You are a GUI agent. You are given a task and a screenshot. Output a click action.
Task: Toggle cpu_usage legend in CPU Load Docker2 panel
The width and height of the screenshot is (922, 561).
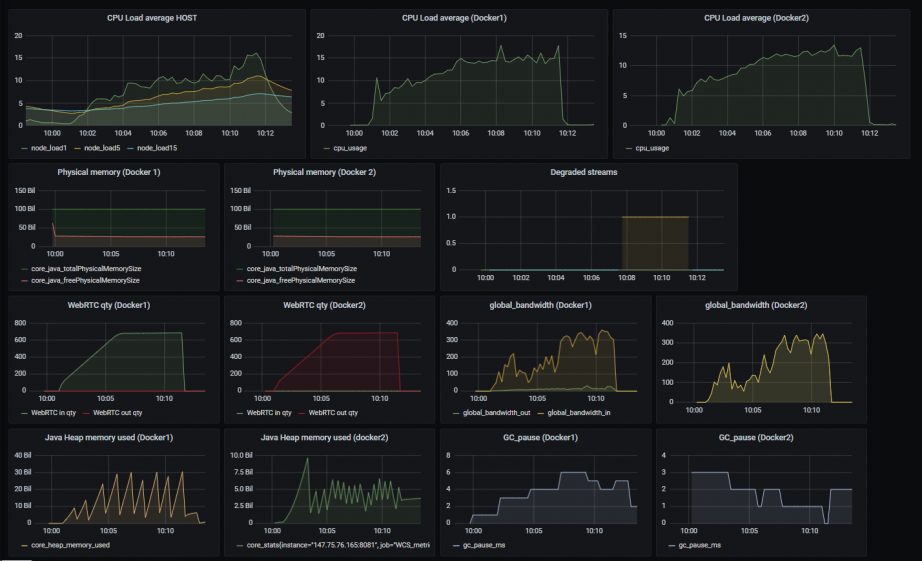[x=654, y=148]
